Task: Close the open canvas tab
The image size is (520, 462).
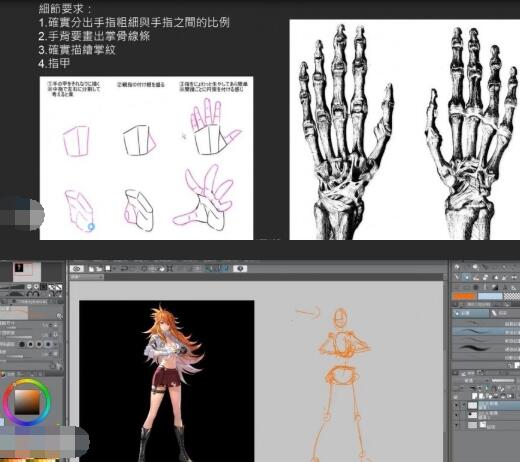Action: 100,277
